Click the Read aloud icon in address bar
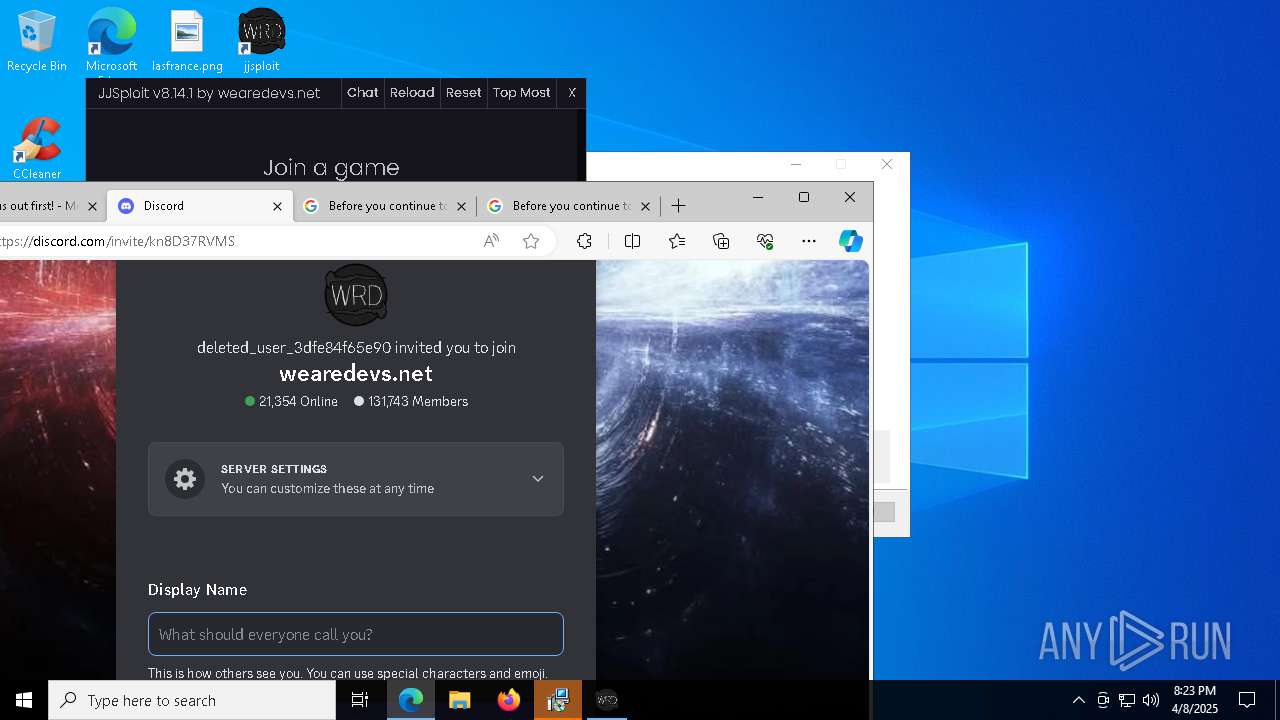Viewport: 1280px width, 720px height. pos(491,241)
